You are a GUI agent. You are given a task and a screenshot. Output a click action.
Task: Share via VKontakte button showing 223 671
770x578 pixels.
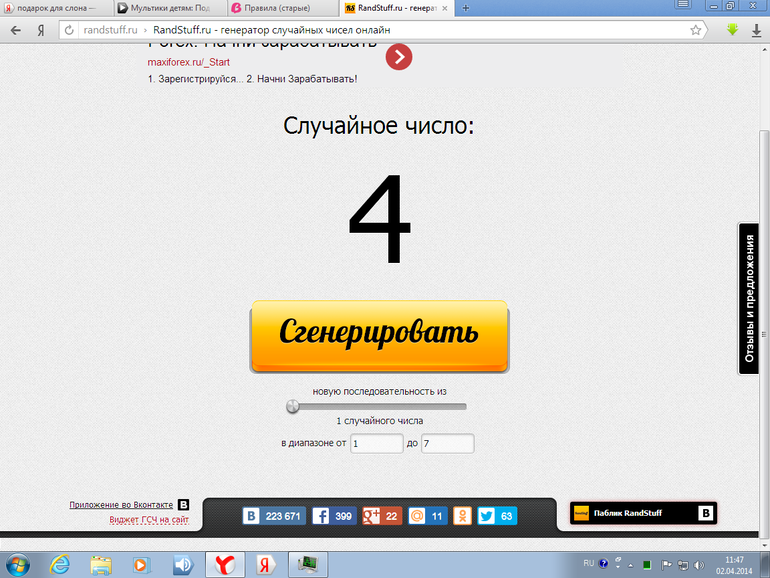tap(274, 516)
